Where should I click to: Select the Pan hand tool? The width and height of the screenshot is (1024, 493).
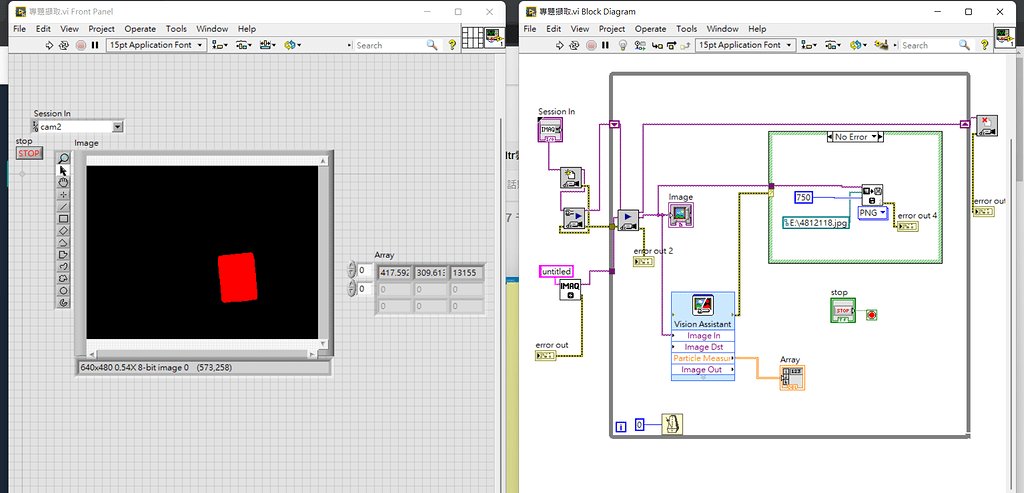point(64,182)
